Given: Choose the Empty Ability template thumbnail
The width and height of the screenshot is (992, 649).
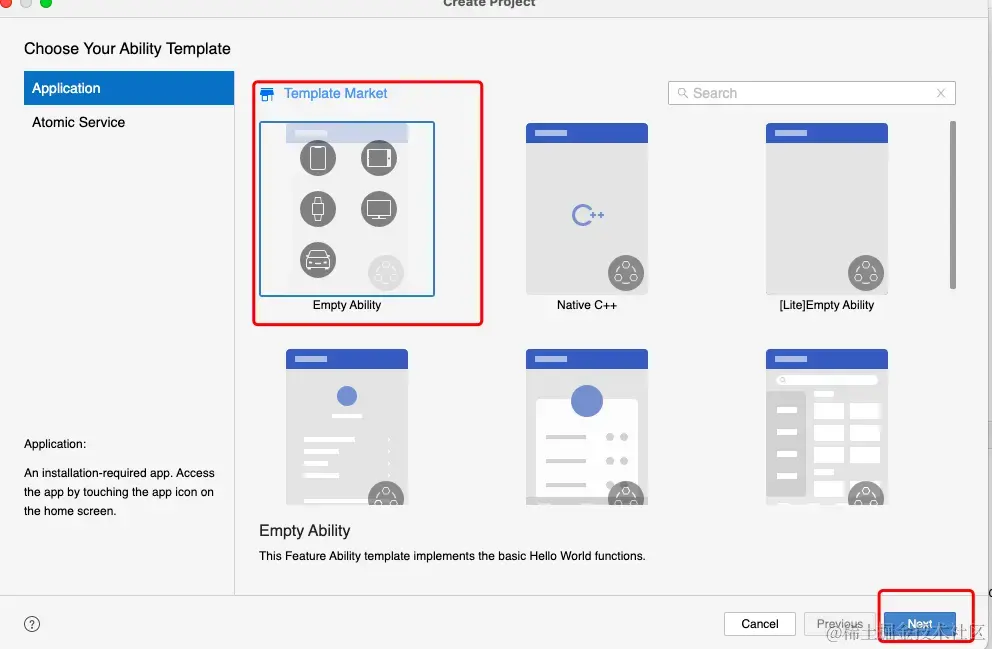Looking at the screenshot, I should (347, 209).
